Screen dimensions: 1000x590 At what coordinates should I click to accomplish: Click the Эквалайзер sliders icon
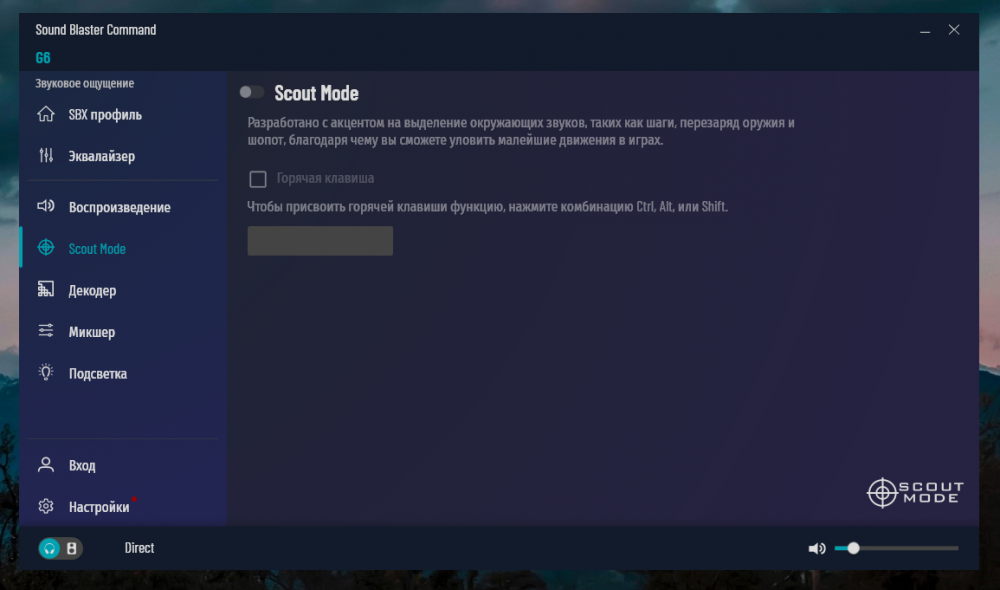click(x=46, y=156)
